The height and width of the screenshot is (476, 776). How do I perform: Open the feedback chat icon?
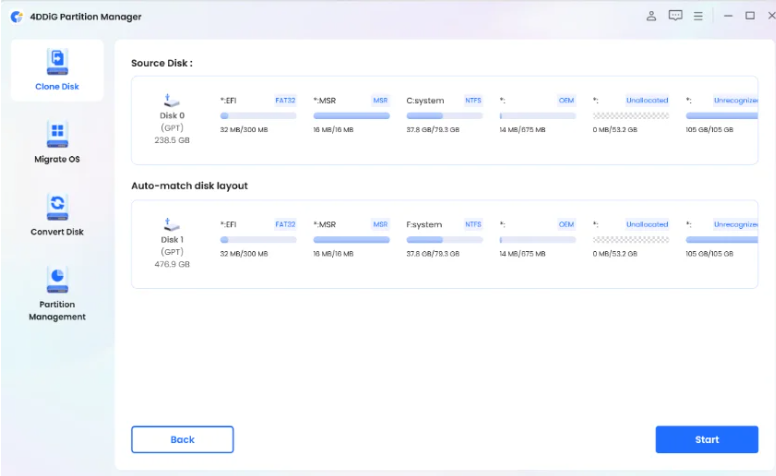pos(675,16)
